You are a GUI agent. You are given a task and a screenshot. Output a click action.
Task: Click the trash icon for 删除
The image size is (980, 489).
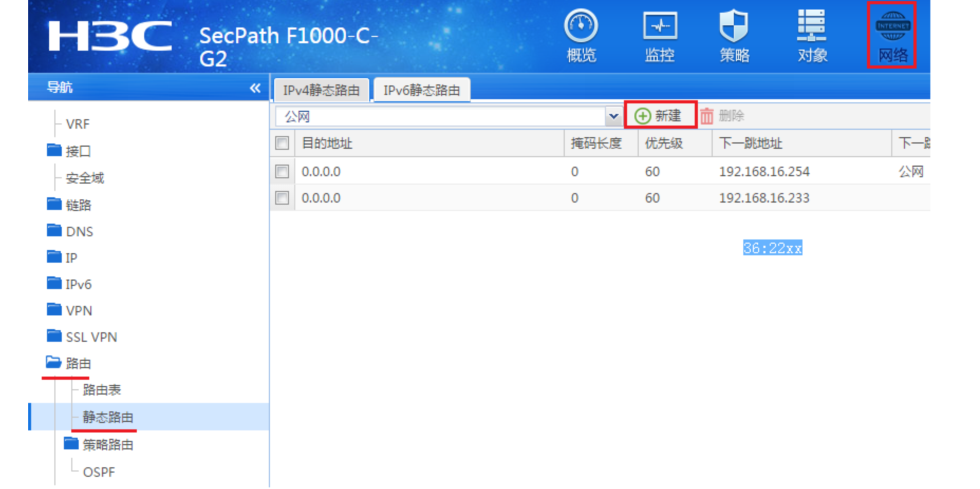point(706,116)
